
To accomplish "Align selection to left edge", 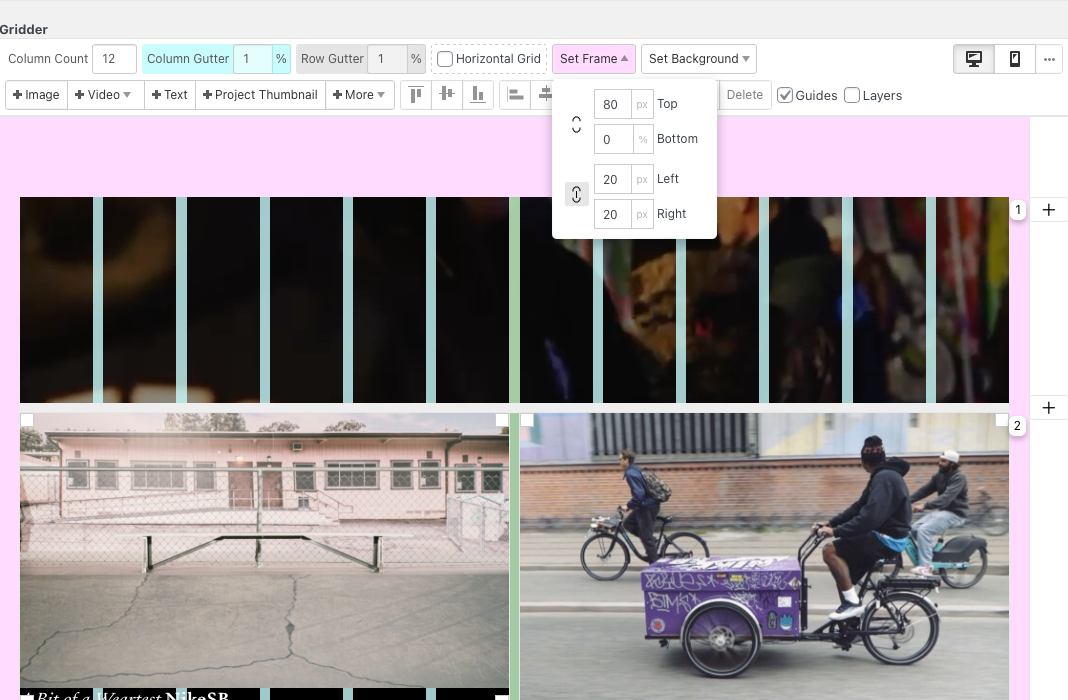I will (515, 95).
